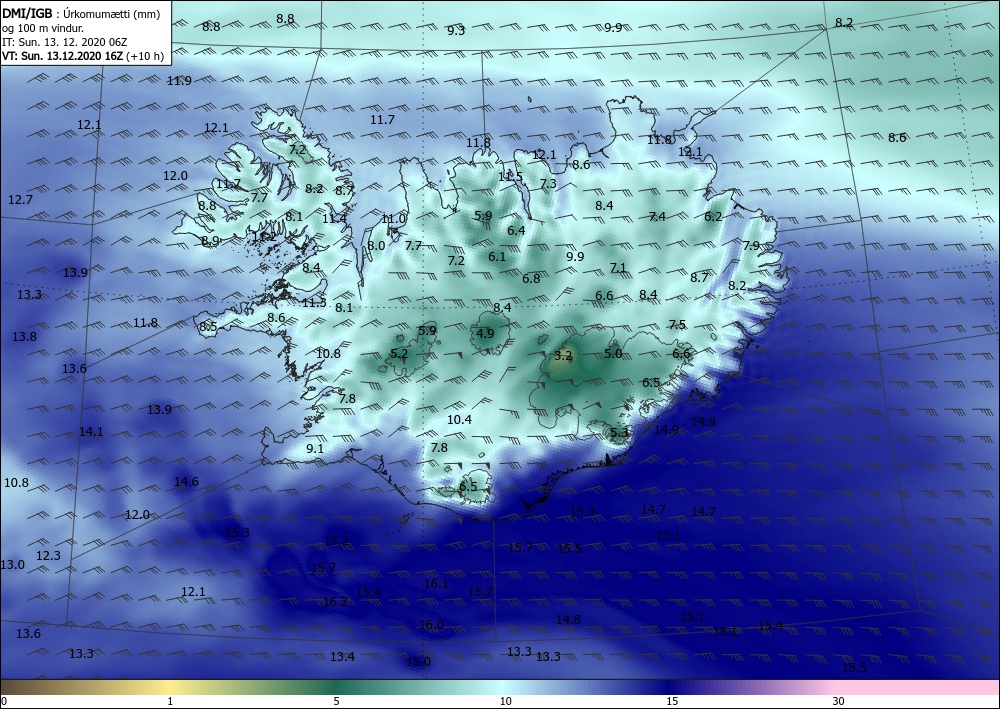Click the 15.2 value on the map

[337, 541]
